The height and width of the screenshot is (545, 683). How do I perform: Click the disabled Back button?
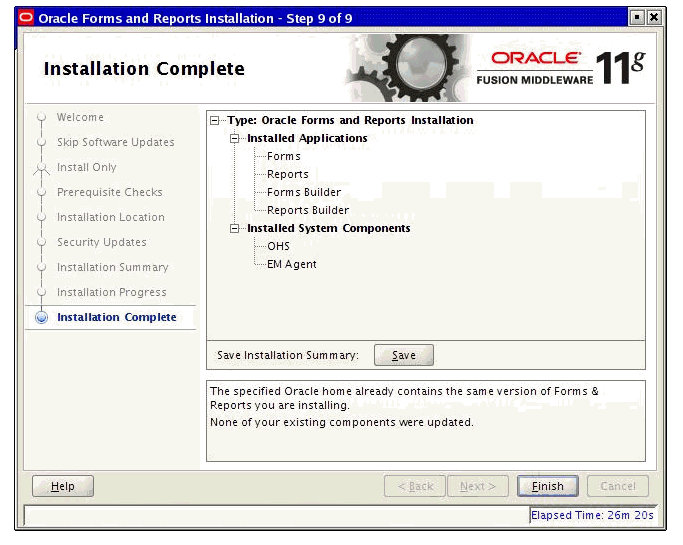point(415,486)
